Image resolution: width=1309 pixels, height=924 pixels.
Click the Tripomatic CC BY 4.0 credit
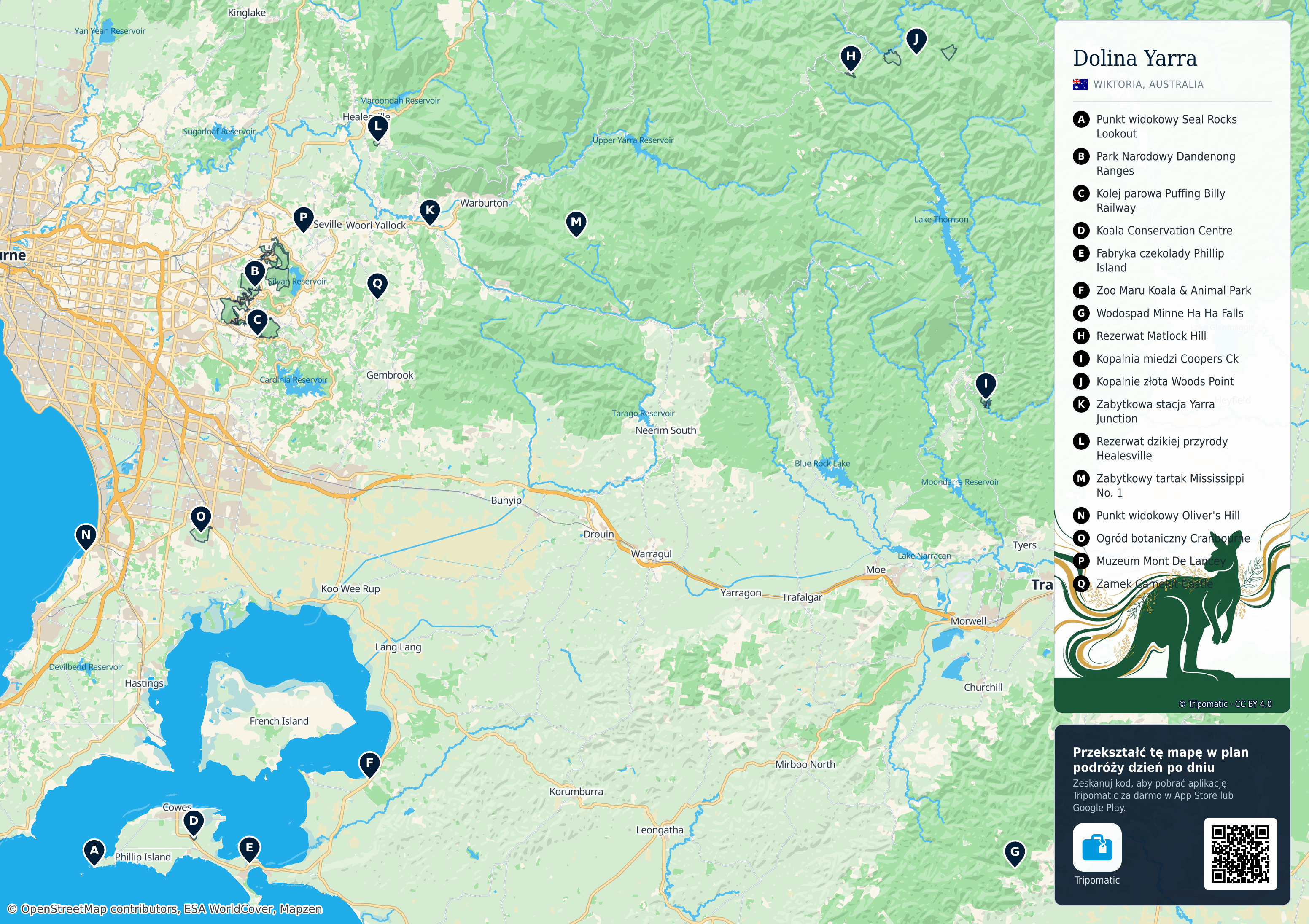[x=1225, y=704]
